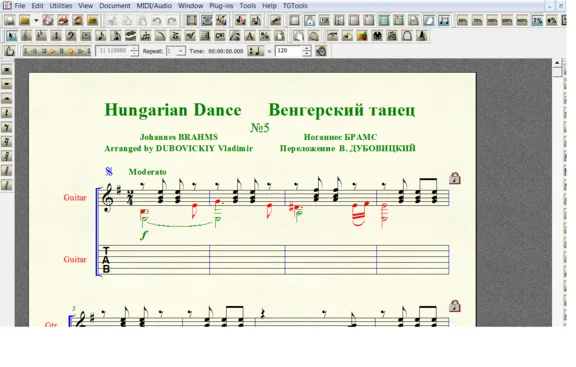Open the Plug-ins menu
576x367 pixels.
(221, 6)
